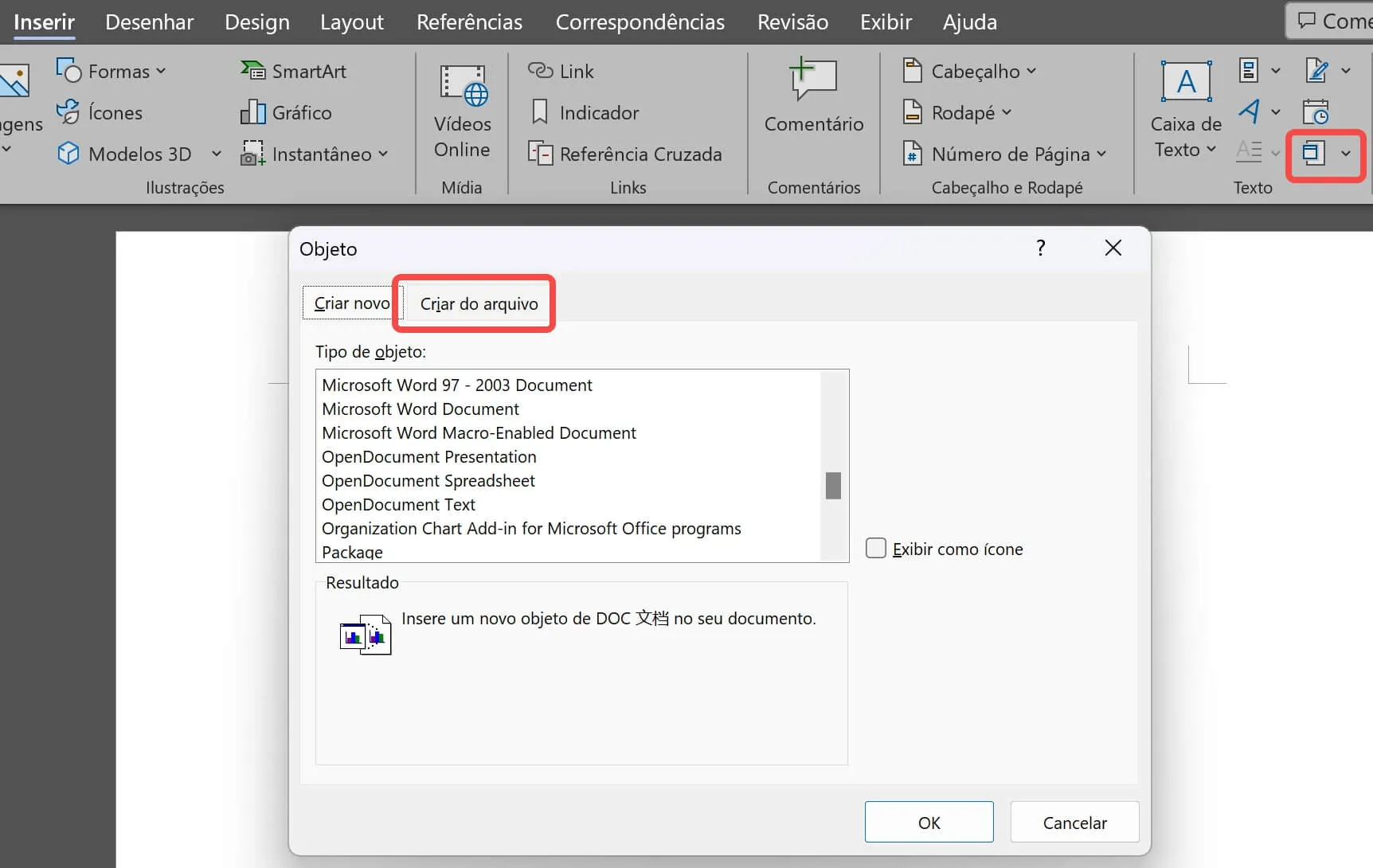Image resolution: width=1373 pixels, height=868 pixels.
Task: Choose Microsoft Word Macro-Enabled Document
Action: [479, 432]
